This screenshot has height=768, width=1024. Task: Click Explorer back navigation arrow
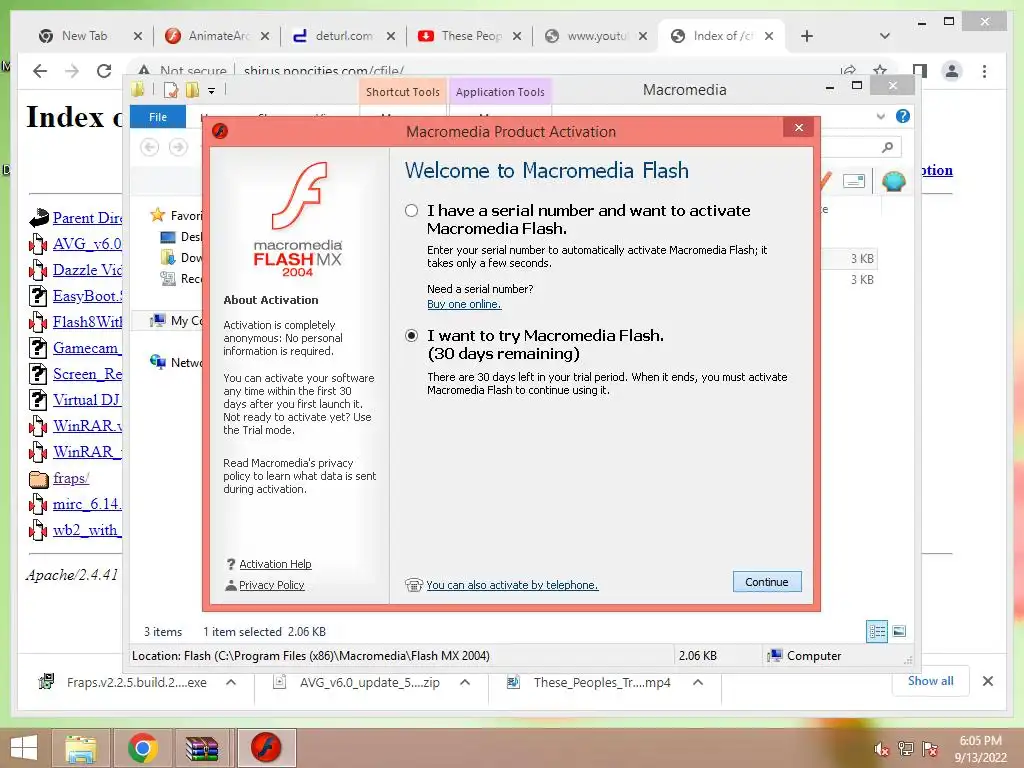pos(150,148)
